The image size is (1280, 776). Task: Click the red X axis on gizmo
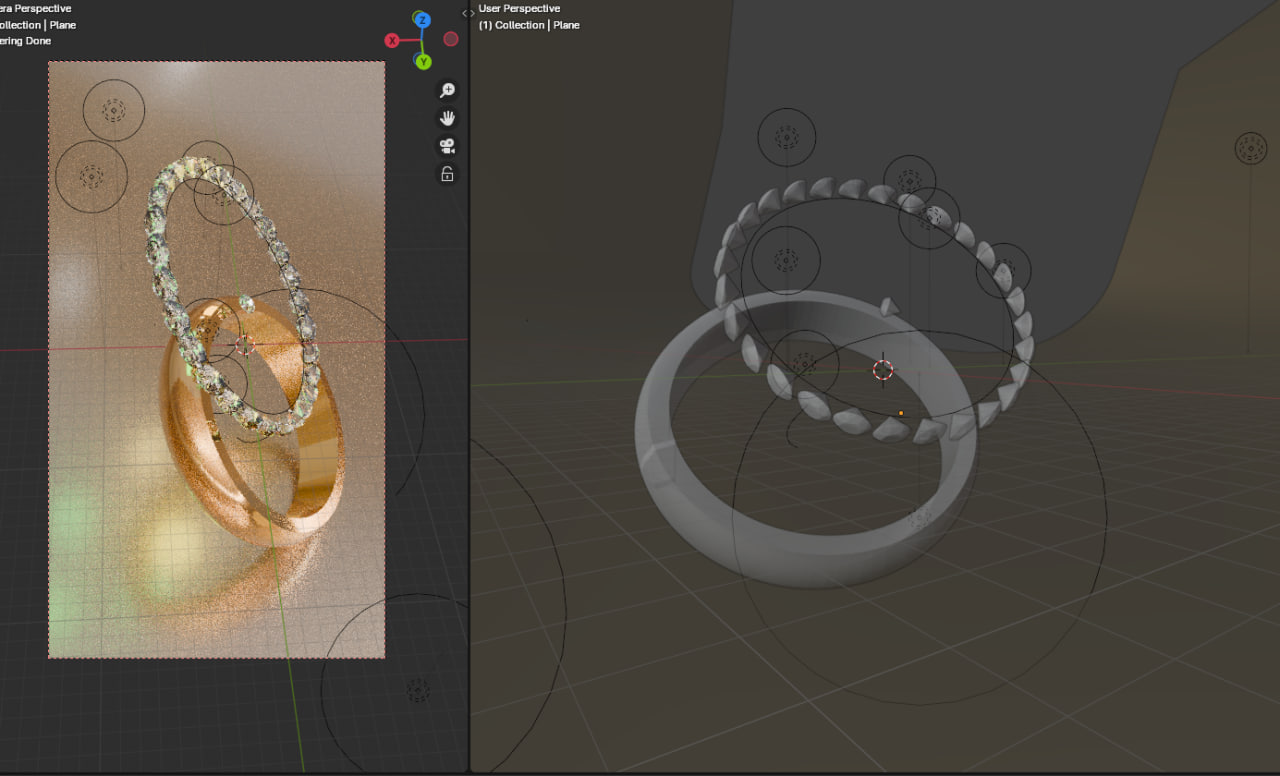[392, 40]
